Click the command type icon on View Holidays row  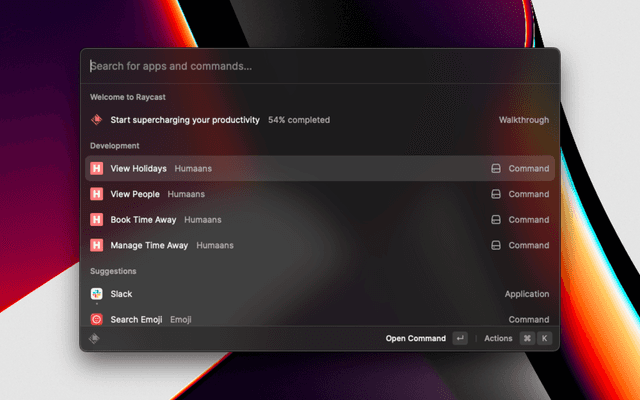[495, 169]
